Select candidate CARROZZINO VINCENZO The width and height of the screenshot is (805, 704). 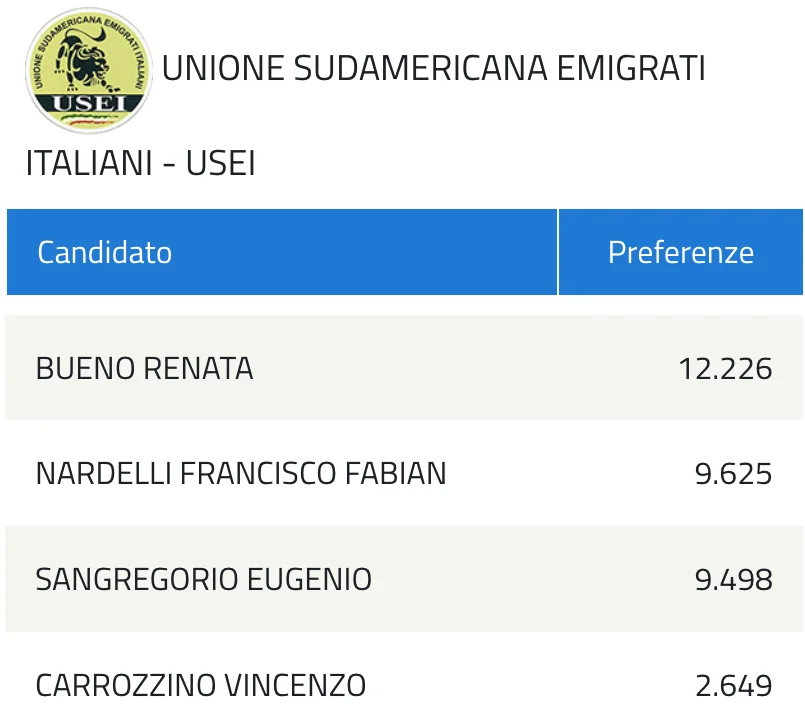click(x=201, y=686)
